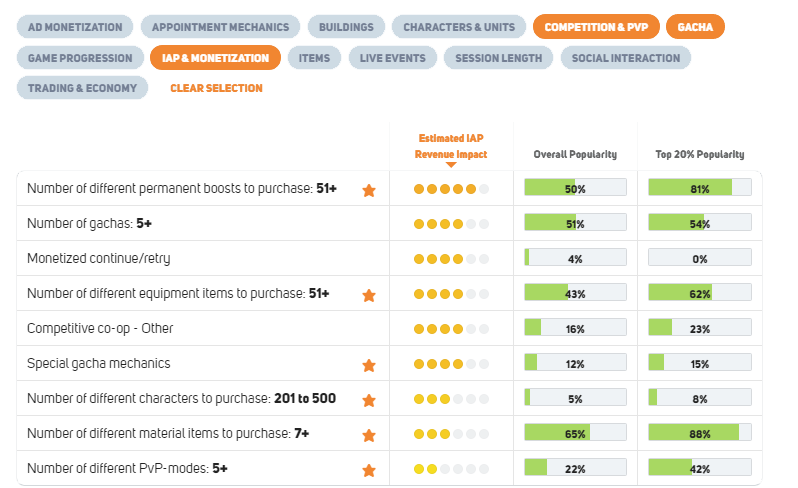
Task: Click revenue impact dots for Monetized continue/retry
Action: tap(451, 259)
